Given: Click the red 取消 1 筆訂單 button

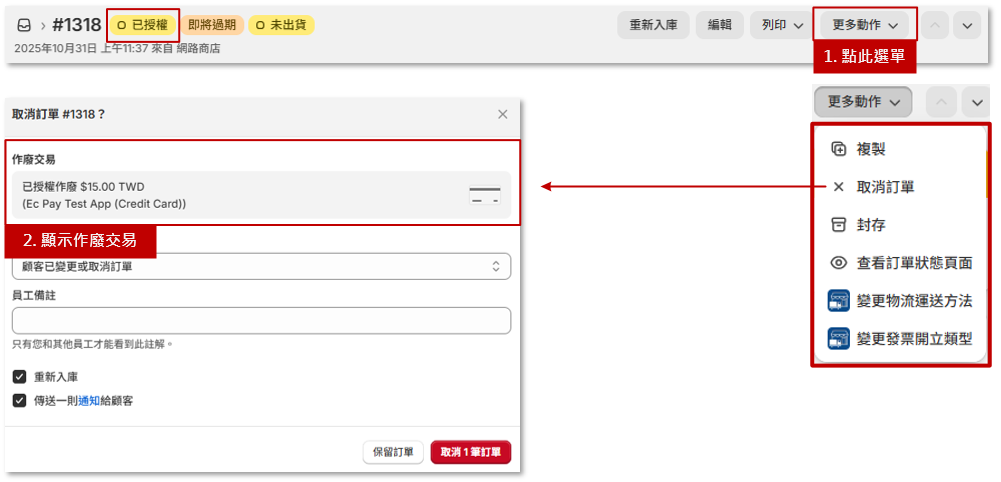Looking at the screenshot, I should [x=471, y=452].
